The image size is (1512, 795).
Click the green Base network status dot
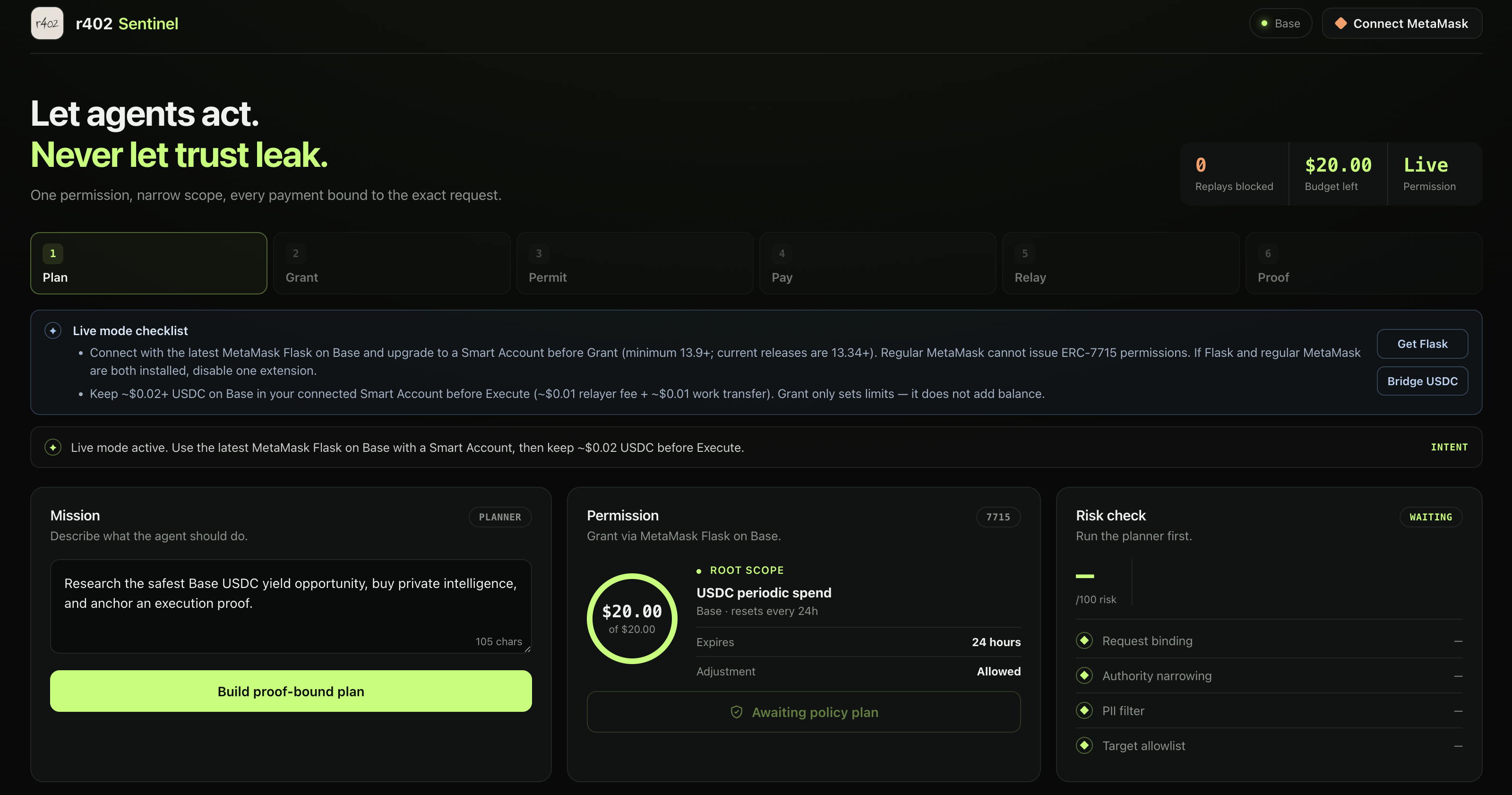pos(1264,24)
